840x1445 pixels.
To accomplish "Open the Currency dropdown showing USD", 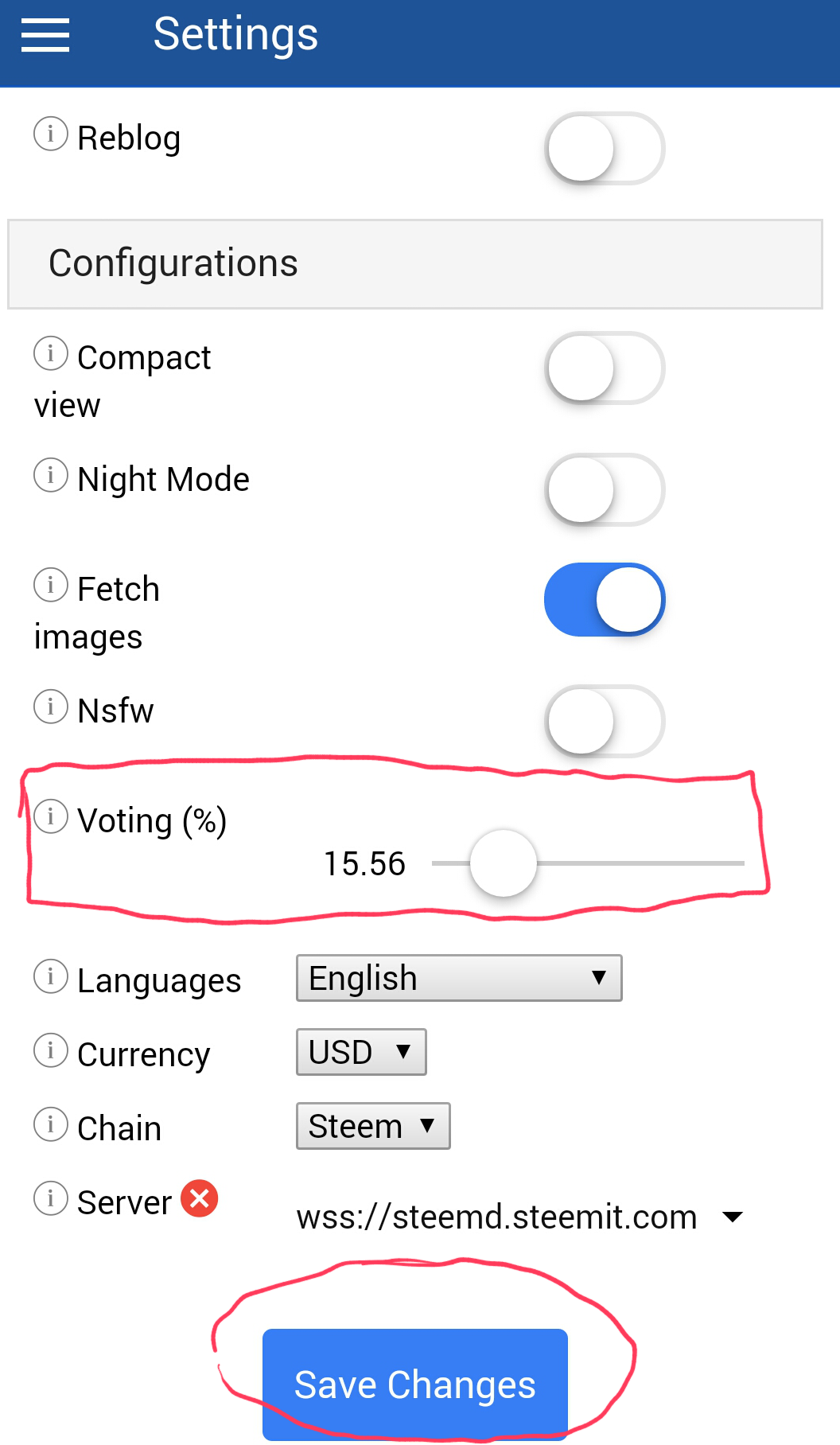I will pyautogui.click(x=361, y=1052).
